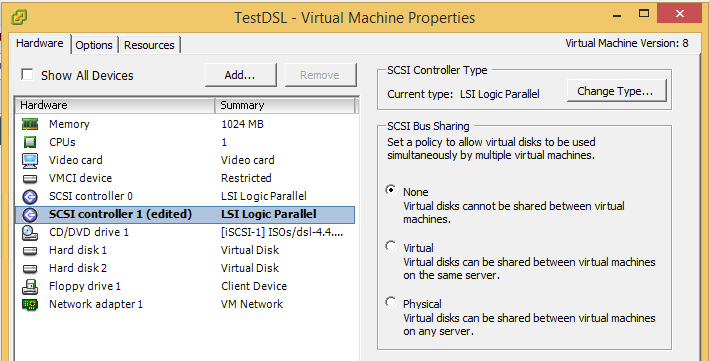Click the Remove button

coord(320,75)
